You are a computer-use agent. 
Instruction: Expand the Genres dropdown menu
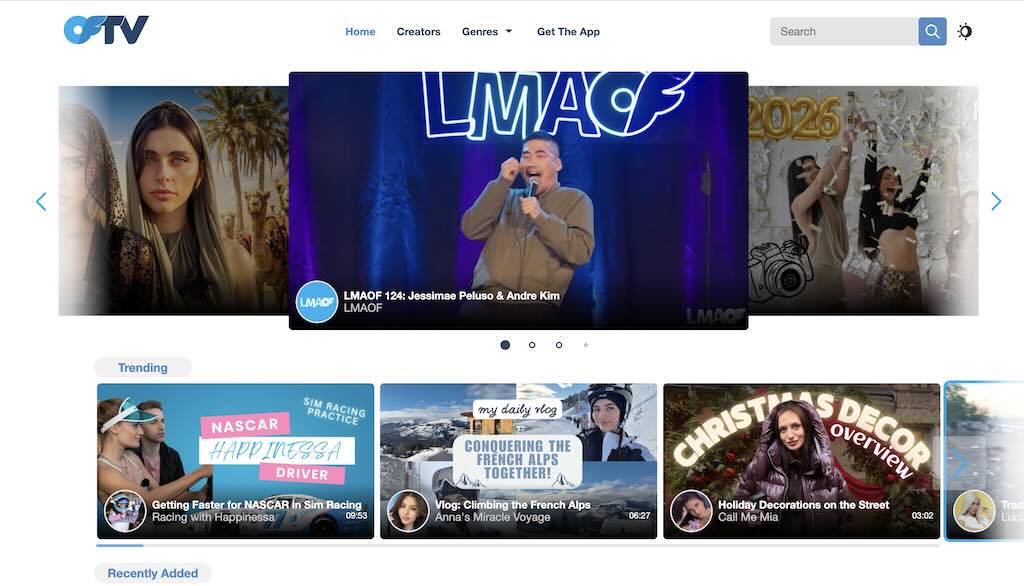(487, 32)
